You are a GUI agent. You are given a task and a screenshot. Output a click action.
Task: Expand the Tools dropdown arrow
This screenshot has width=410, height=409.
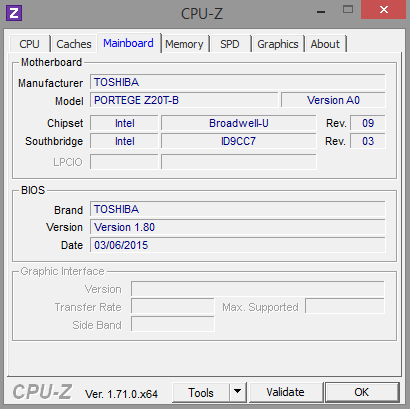(238, 392)
